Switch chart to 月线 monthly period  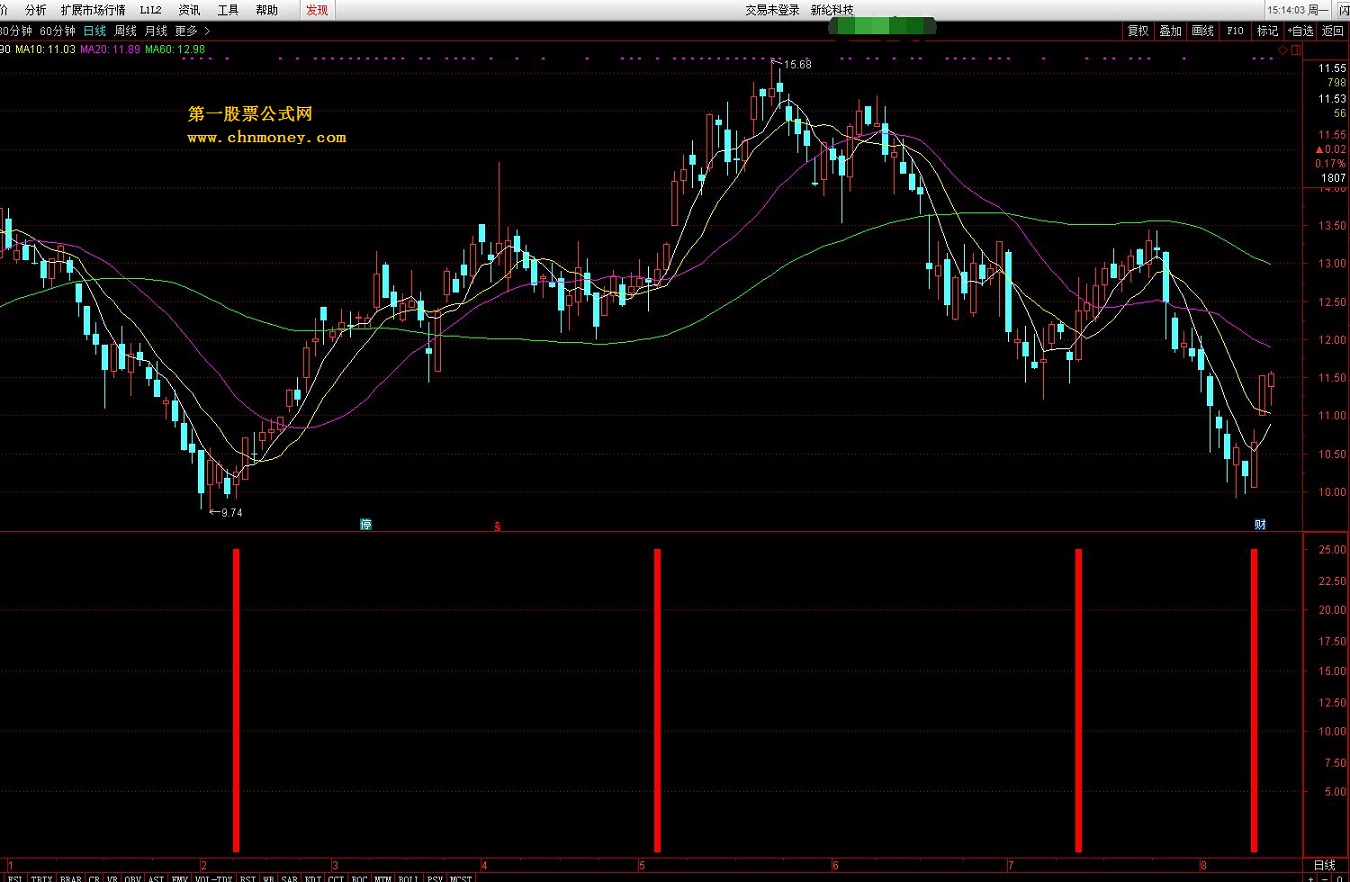click(x=156, y=31)
